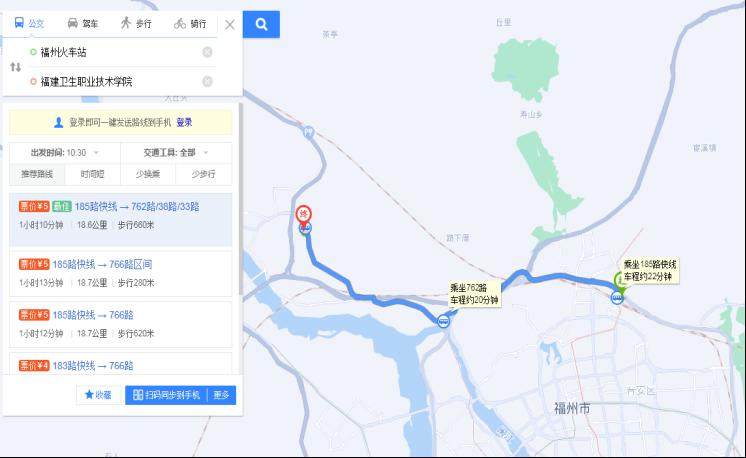Image resolution: width=746 pixels, height=458 pixels.
Task: Click the green start marker on map
Action: [620, 281]
